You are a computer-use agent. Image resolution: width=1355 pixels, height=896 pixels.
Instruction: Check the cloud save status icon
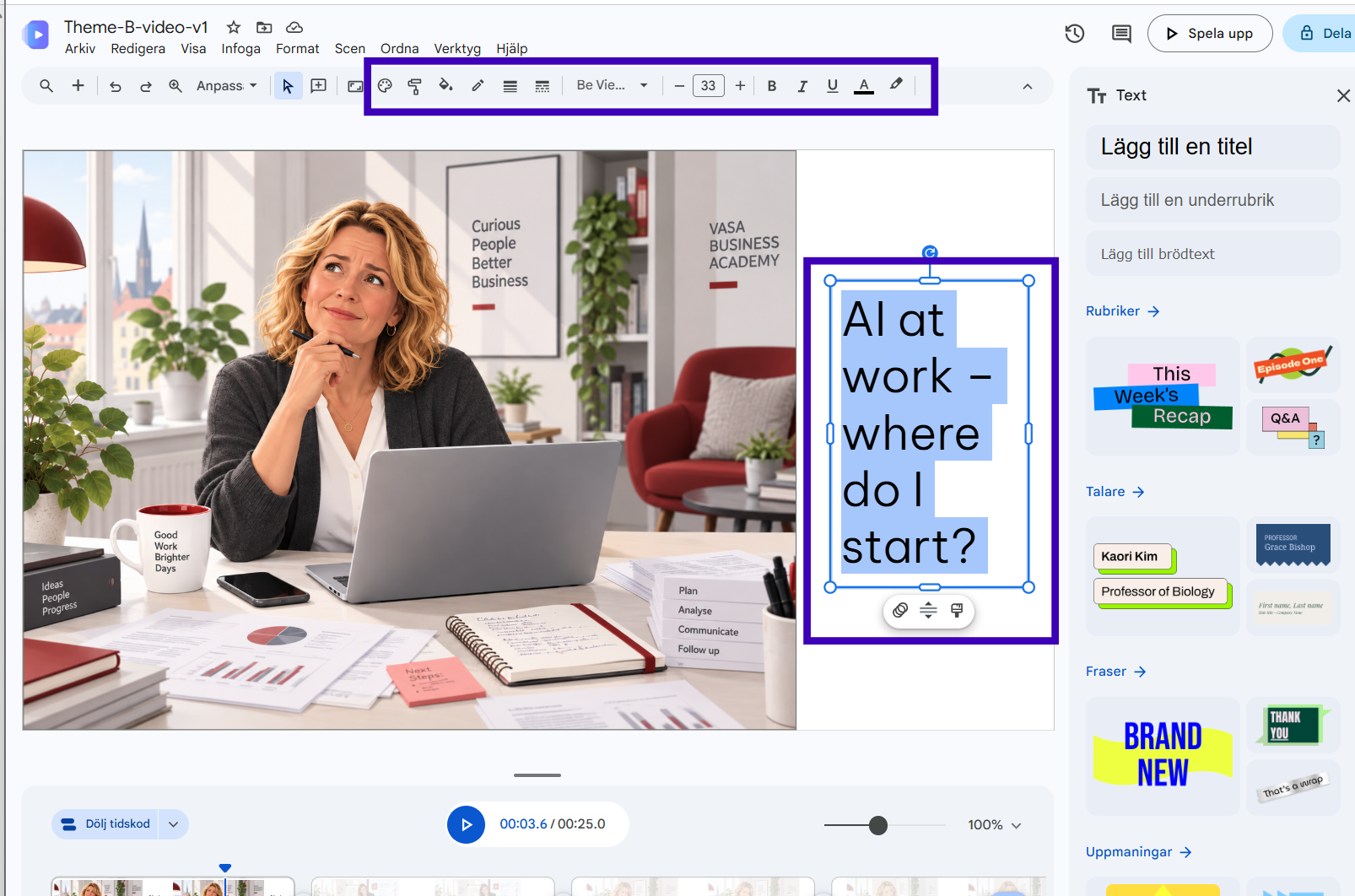[294, 27]
